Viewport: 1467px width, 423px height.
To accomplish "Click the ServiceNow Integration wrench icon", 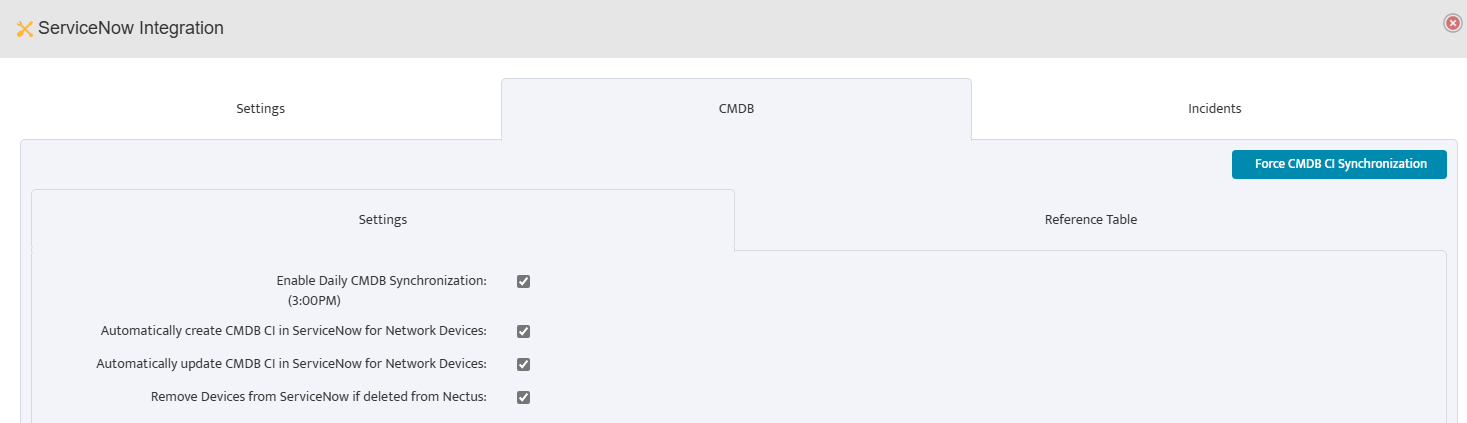I will click(25, 29).
